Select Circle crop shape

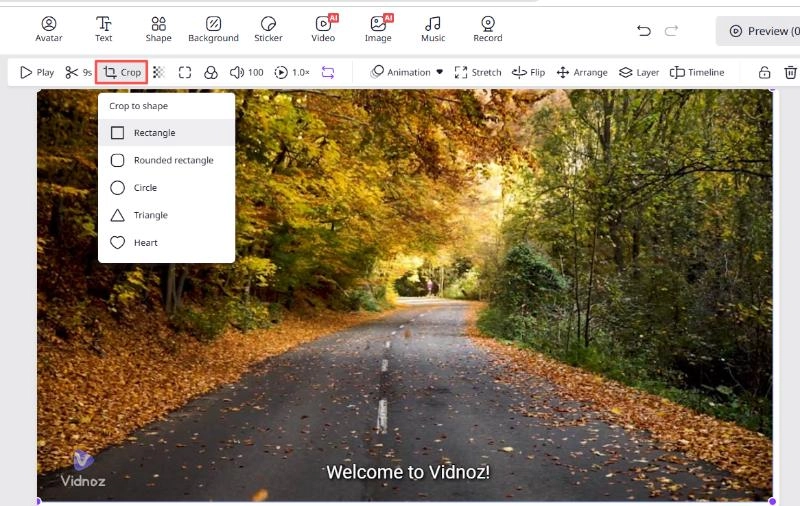click(x=166, y=188)
